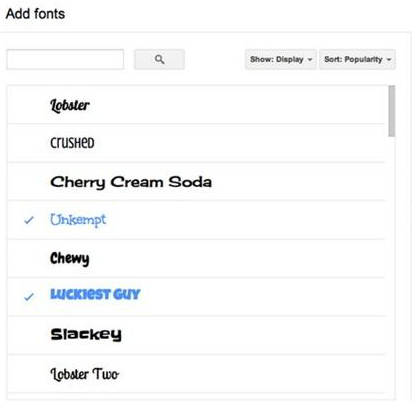Uncheck the Unkempt font checkmark
This screenshot has width=412, height=420.
click(x=29, y=220)
